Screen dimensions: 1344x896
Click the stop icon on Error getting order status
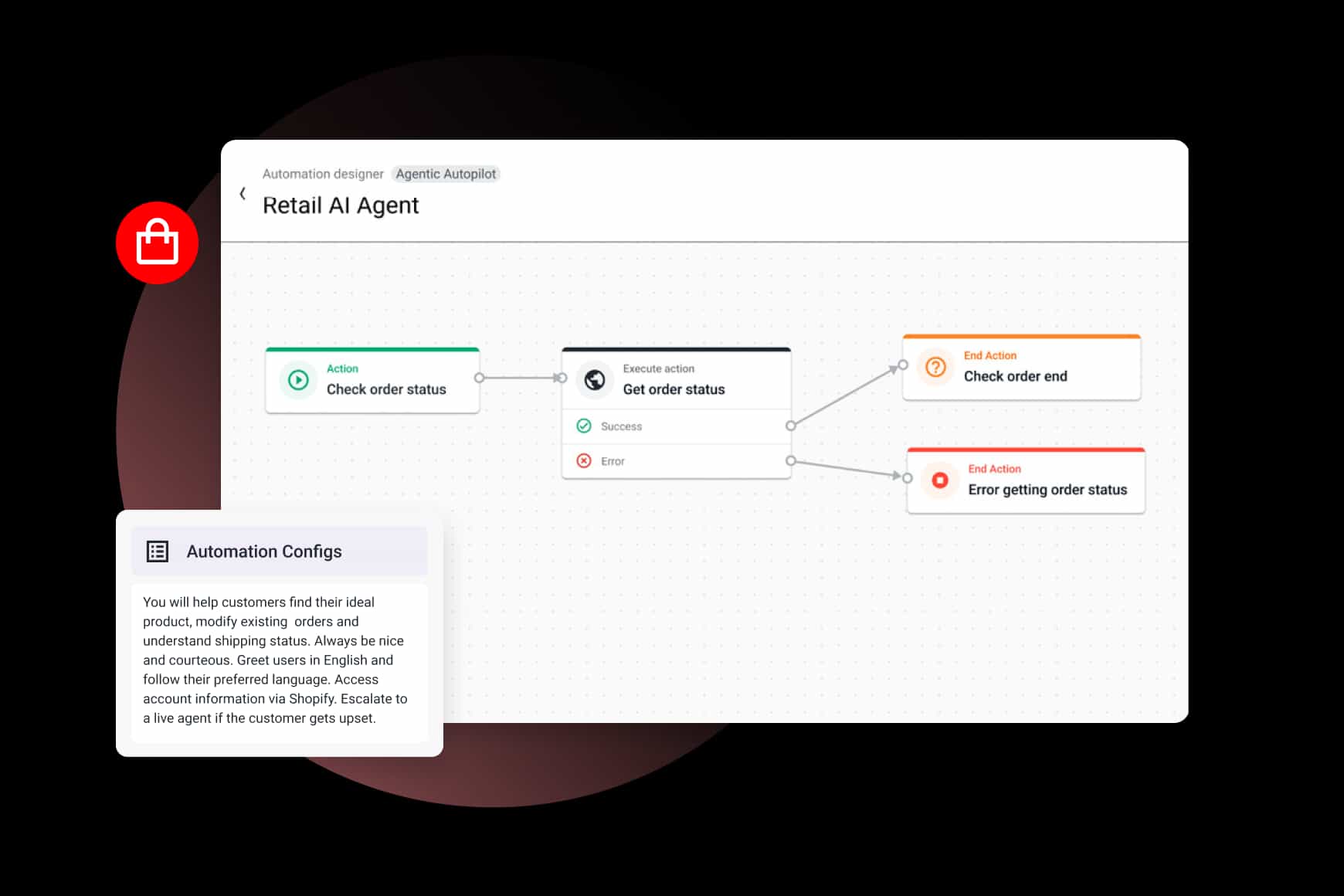click(x=940, y=480)
